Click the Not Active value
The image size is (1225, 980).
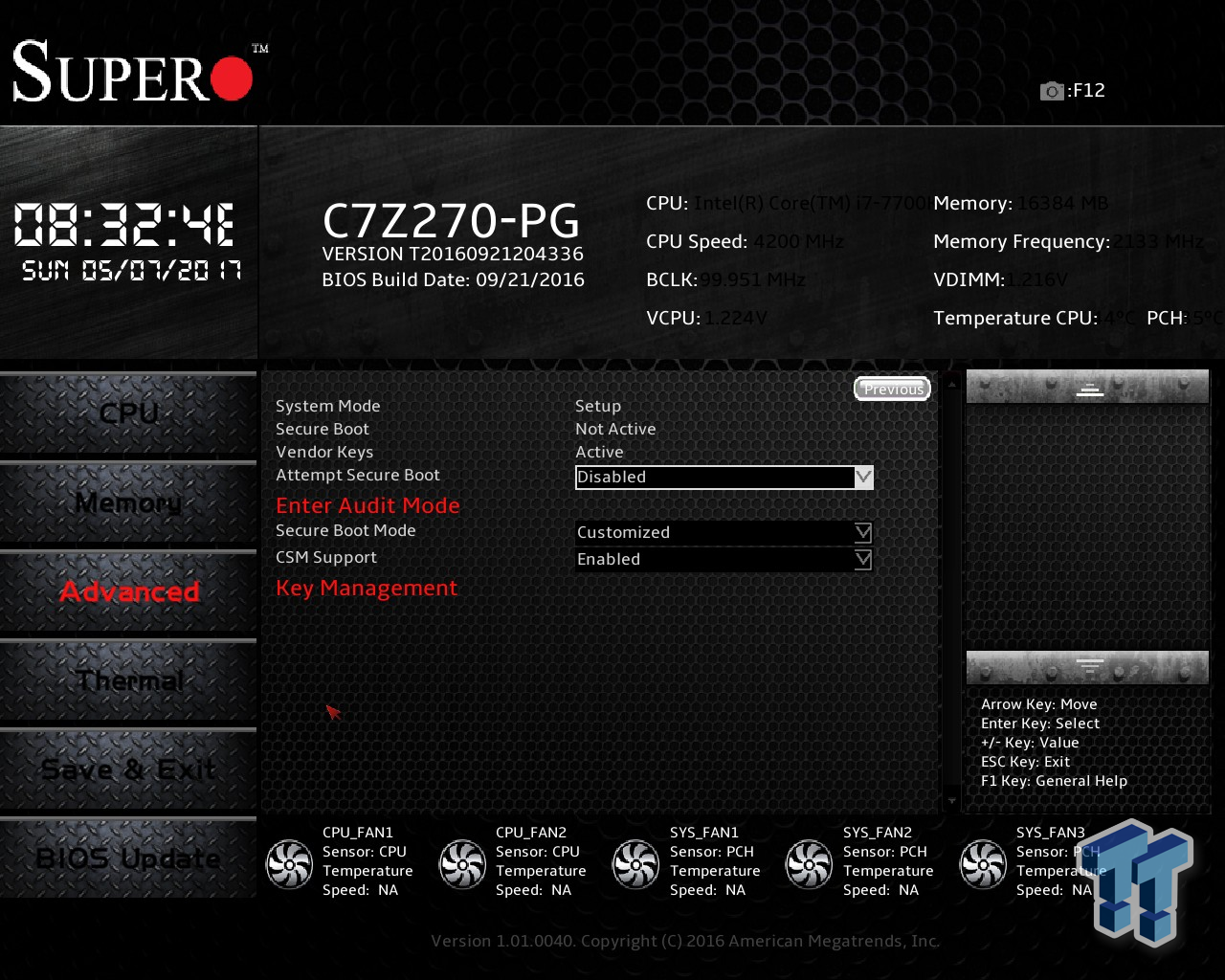[615, 430]
